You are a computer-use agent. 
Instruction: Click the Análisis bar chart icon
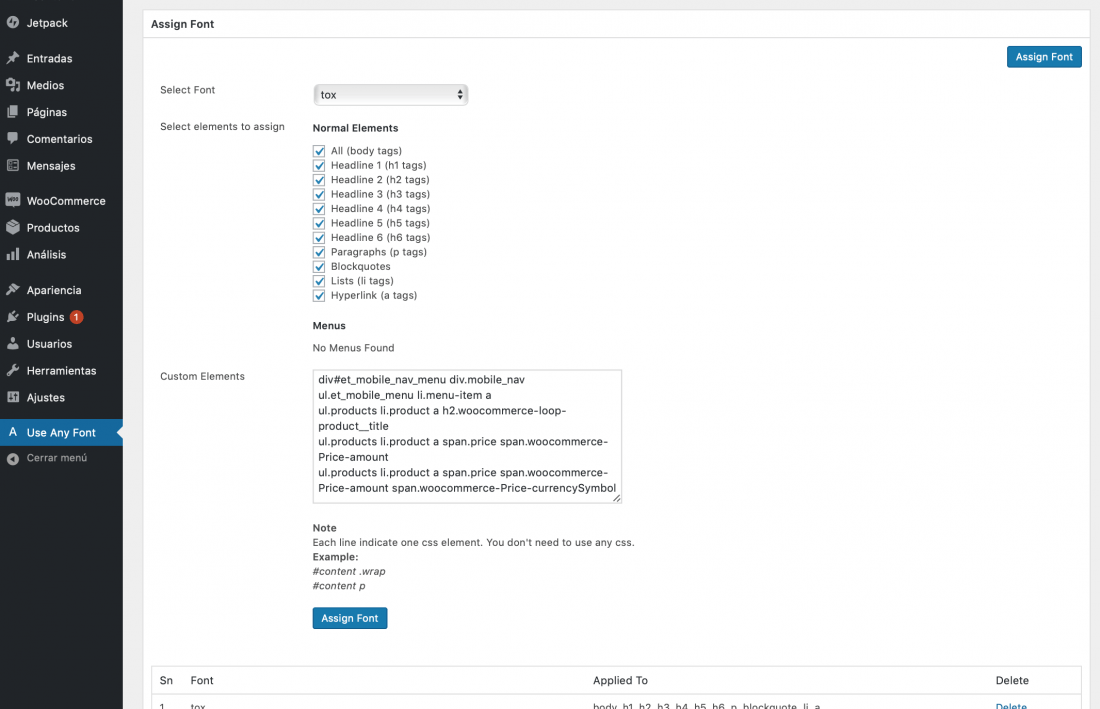(x=13, y=254)
